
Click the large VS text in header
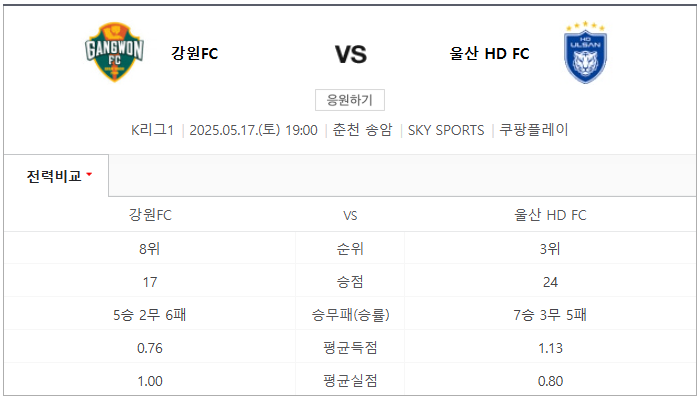(x=351, y=54)
